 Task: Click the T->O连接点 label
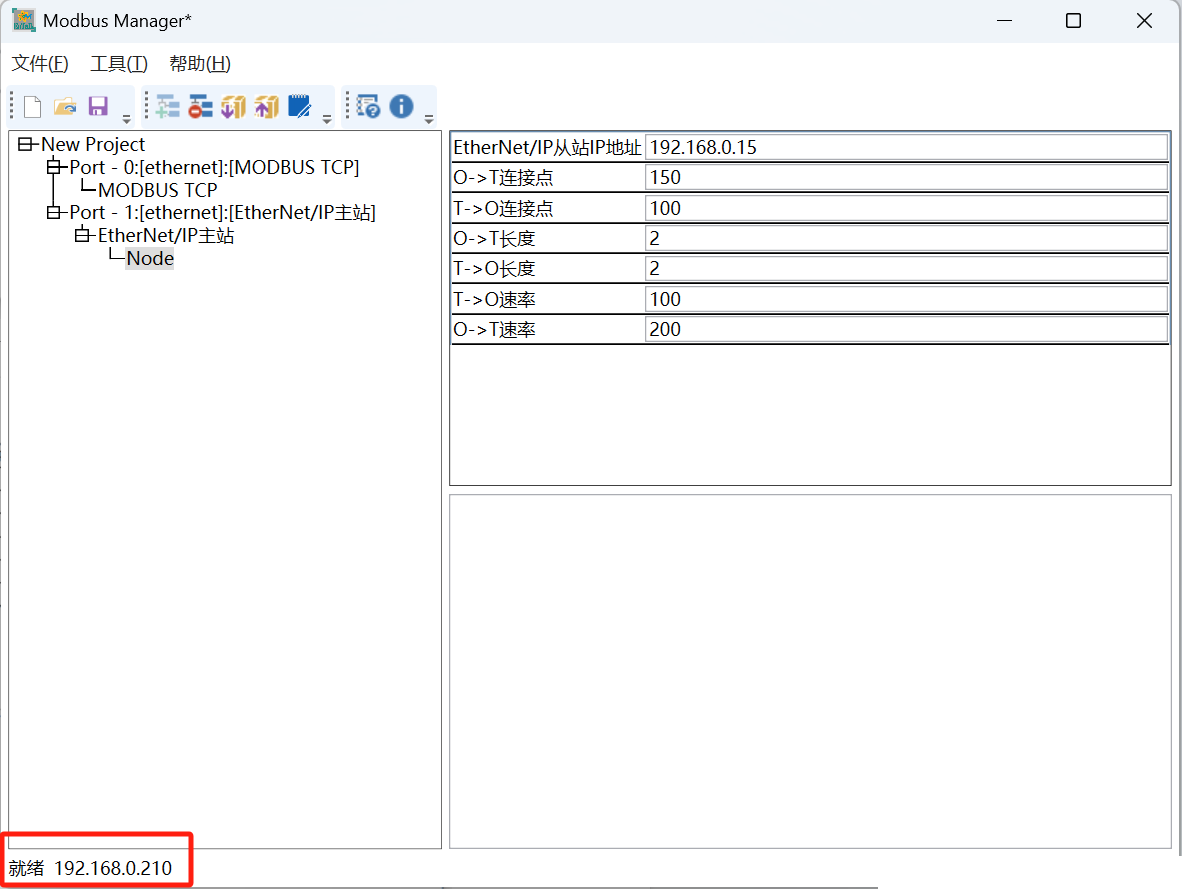(503, 208)
